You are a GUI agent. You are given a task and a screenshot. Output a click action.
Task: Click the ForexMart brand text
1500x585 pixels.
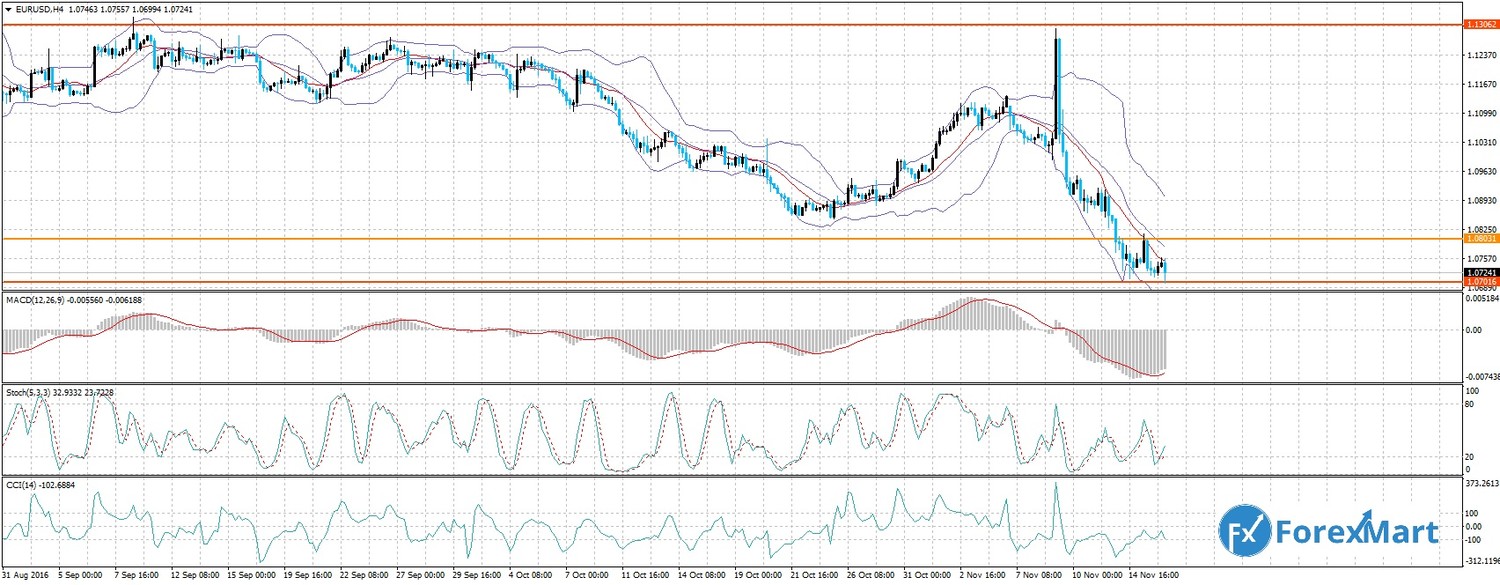pos(1356,532)
